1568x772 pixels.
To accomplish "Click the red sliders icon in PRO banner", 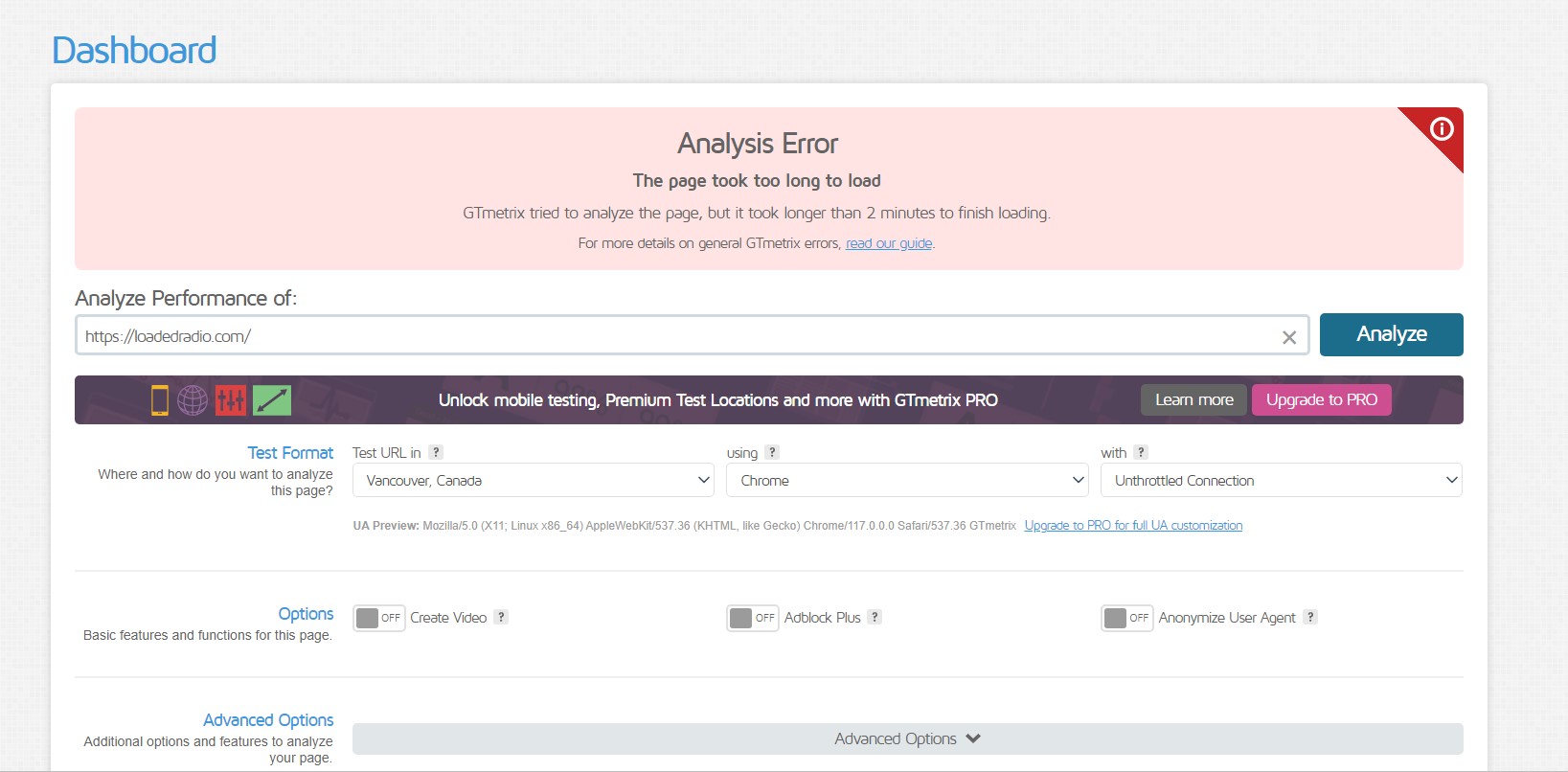I will [x=231, y=400].
